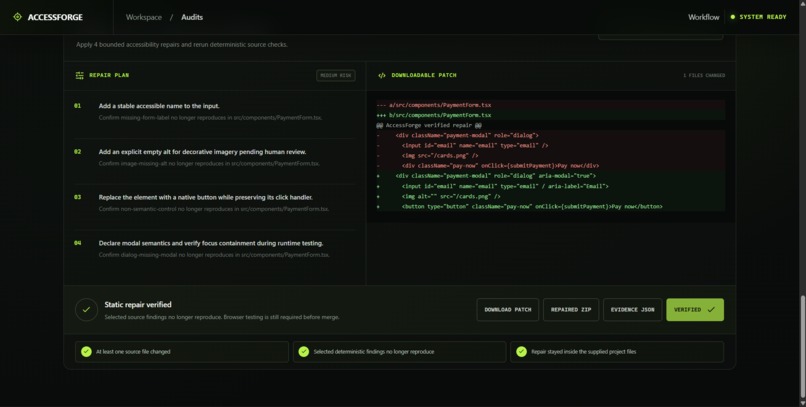This screenshot has height=407, width=806.
Task: Click the '--- a/src/components/PaymentForm.tsx' diff line
Action: [551, 105]
